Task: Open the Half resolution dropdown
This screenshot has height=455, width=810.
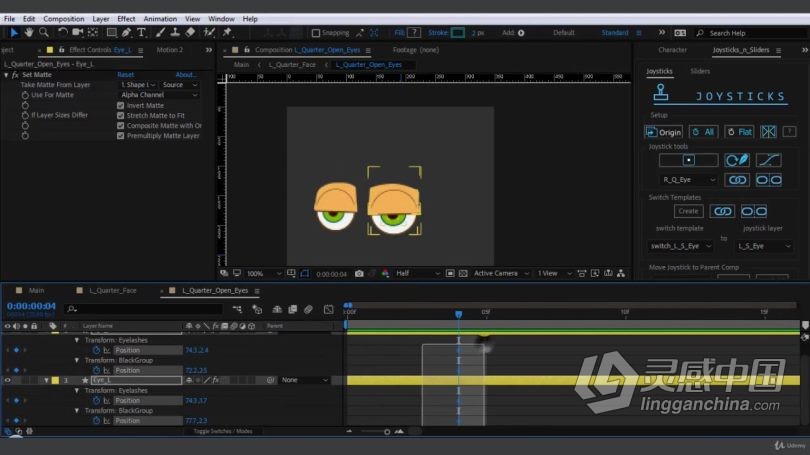Action: tap(417, 273)
